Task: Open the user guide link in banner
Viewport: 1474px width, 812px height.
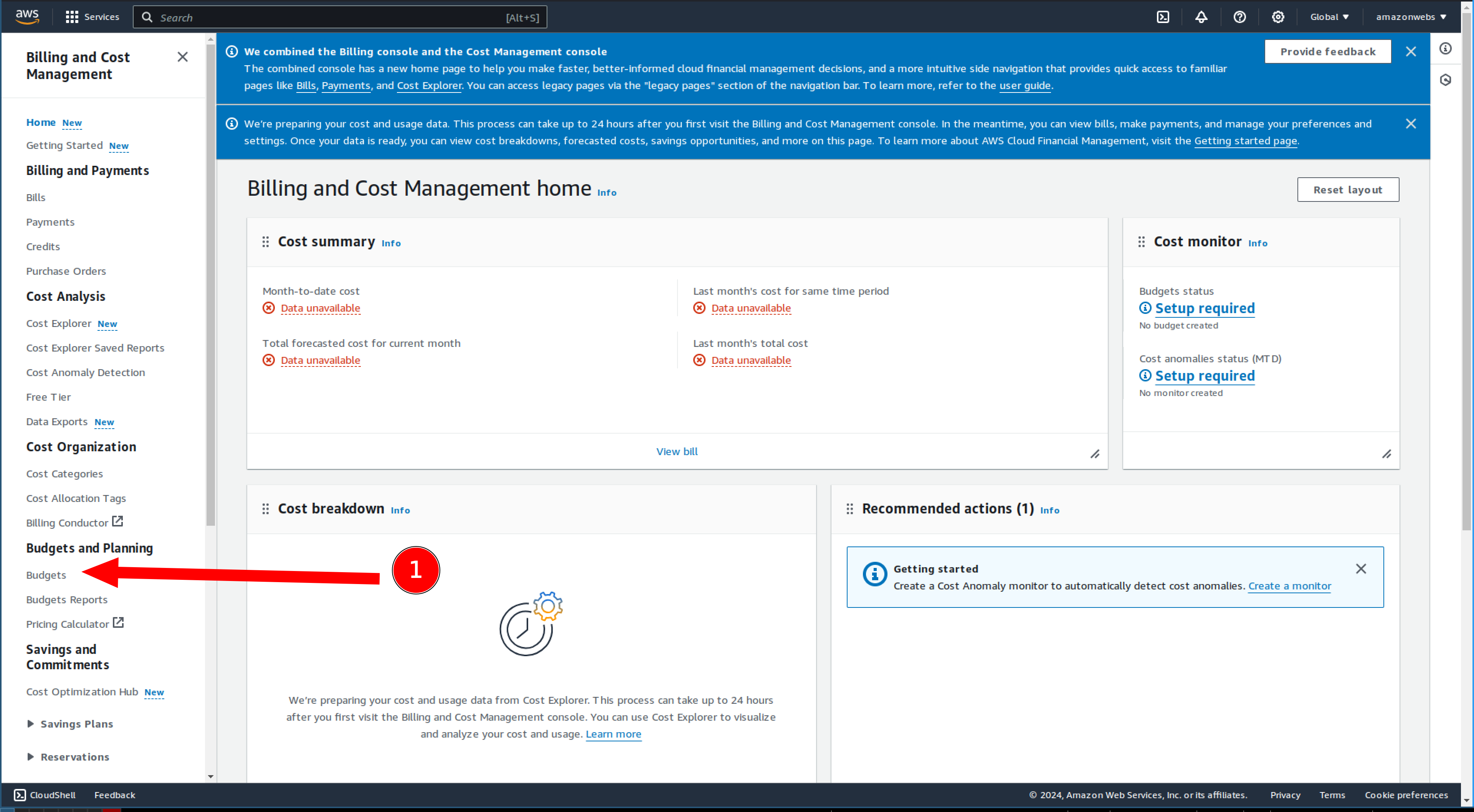Action: point(1025,85)
